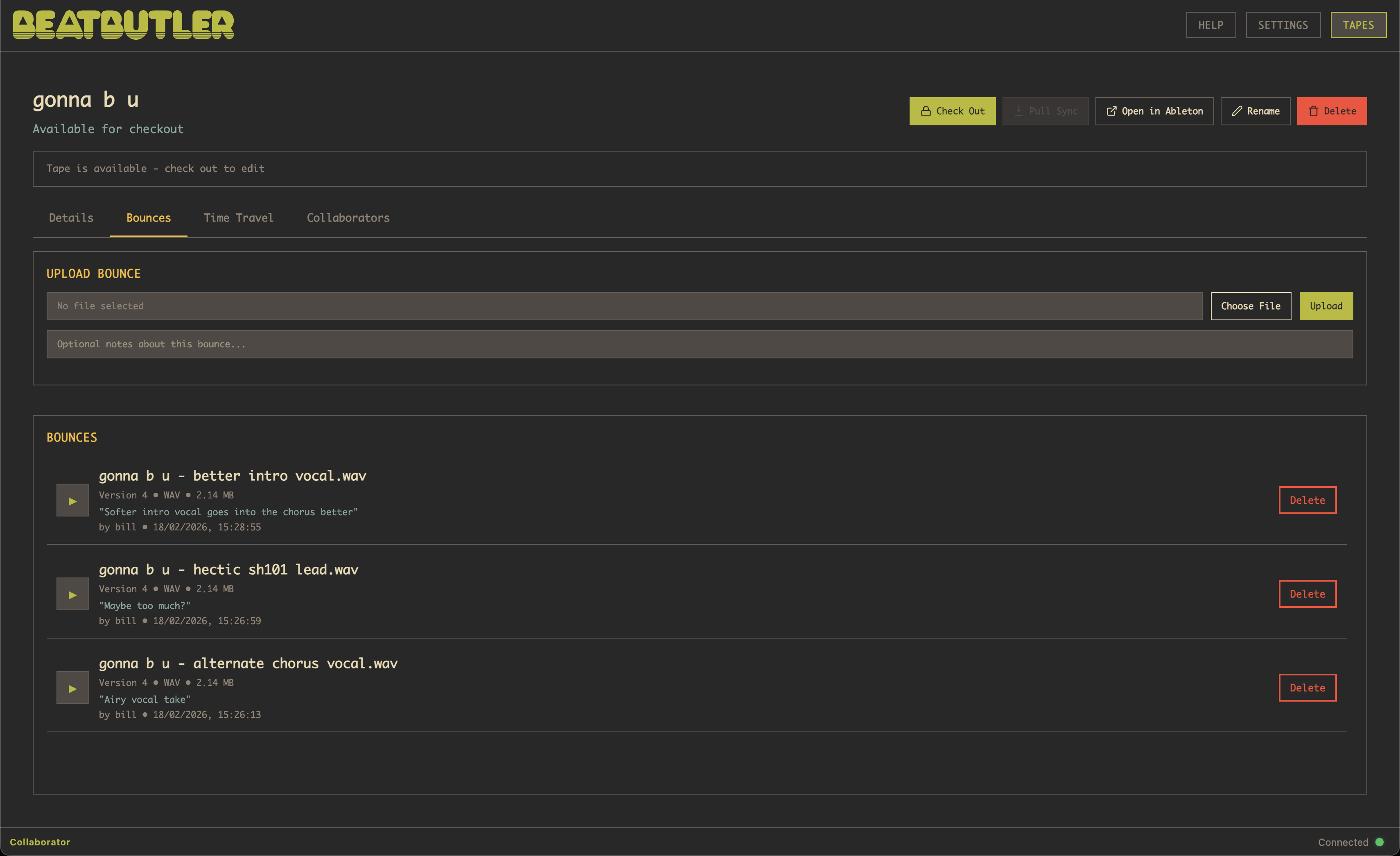Click the timestamp '18/02/2026, 15:26:13'
Viewport: 1400px width, 856px height.
coord(207,715)
